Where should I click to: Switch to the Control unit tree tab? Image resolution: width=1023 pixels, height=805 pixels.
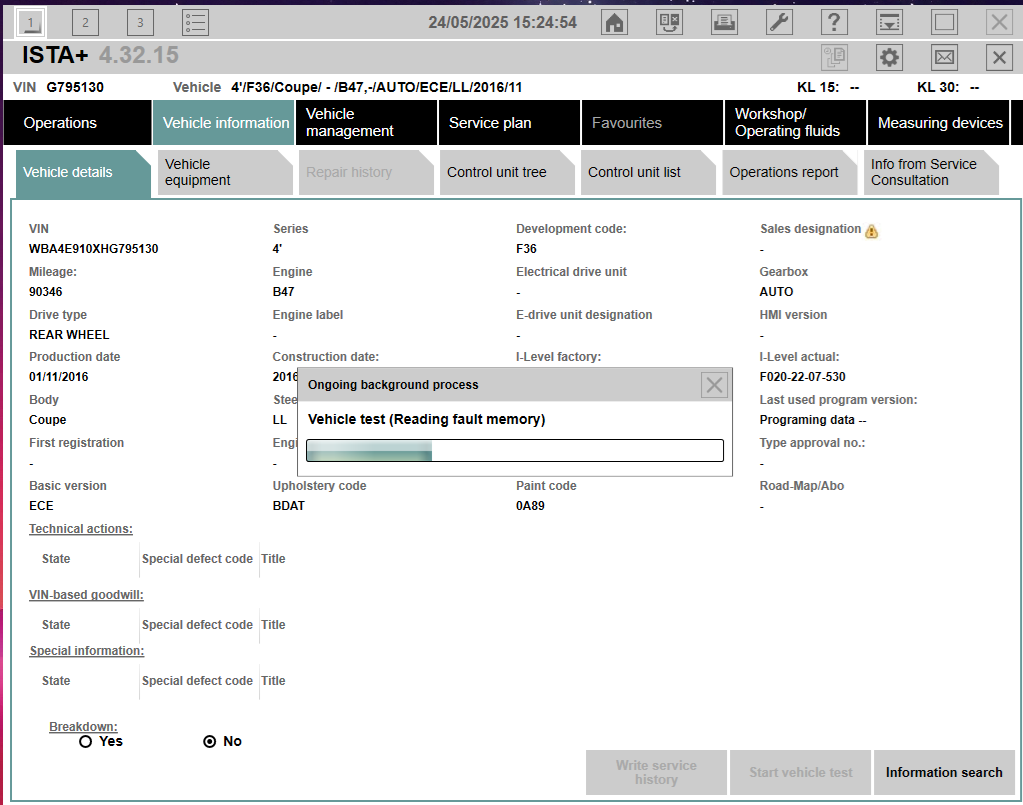point(507,172)
